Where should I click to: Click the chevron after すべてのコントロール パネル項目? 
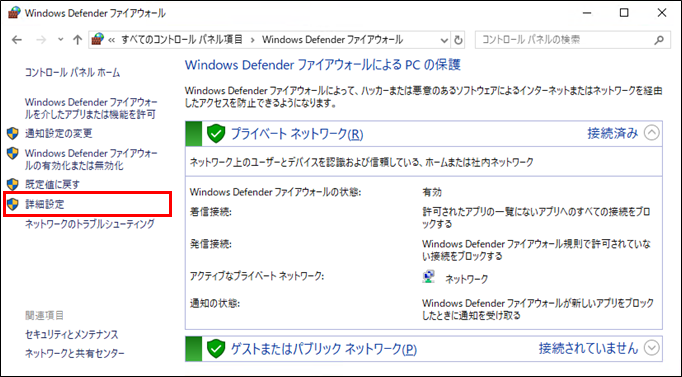coord(252,40)
